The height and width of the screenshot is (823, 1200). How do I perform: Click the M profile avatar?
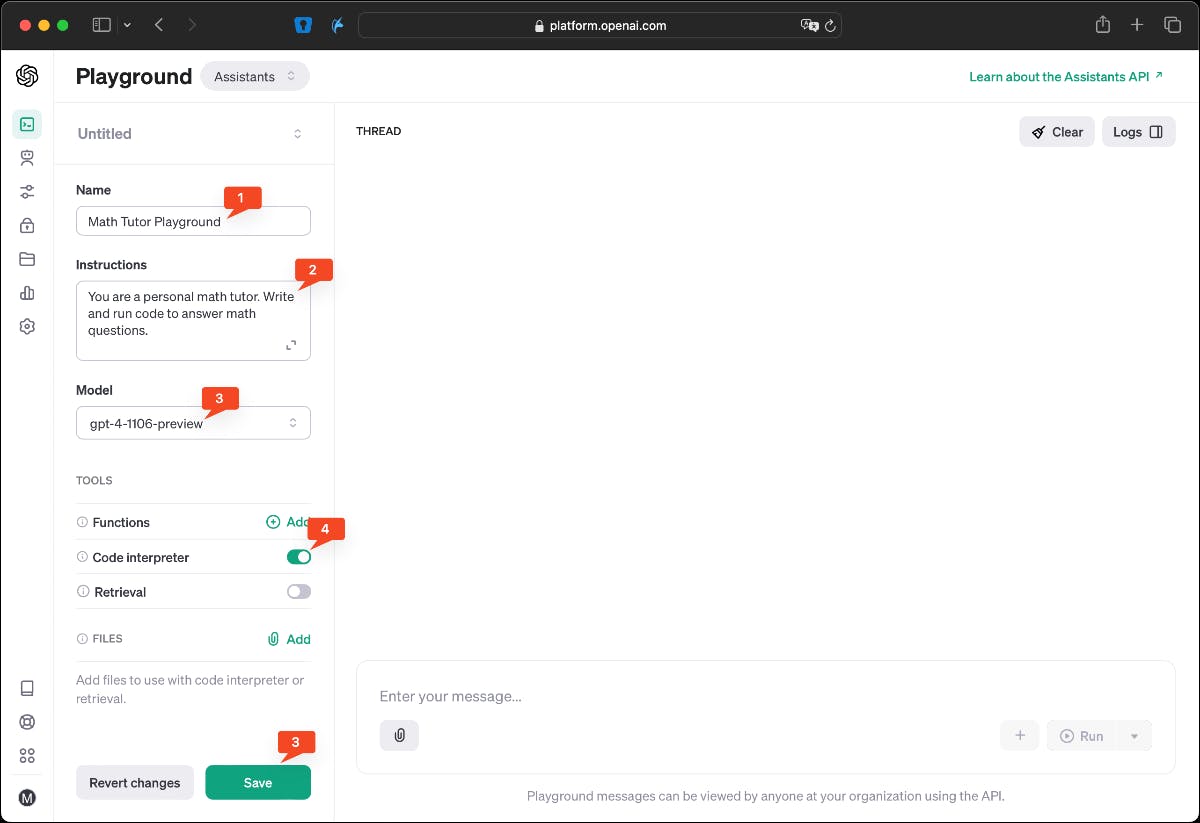27,797
